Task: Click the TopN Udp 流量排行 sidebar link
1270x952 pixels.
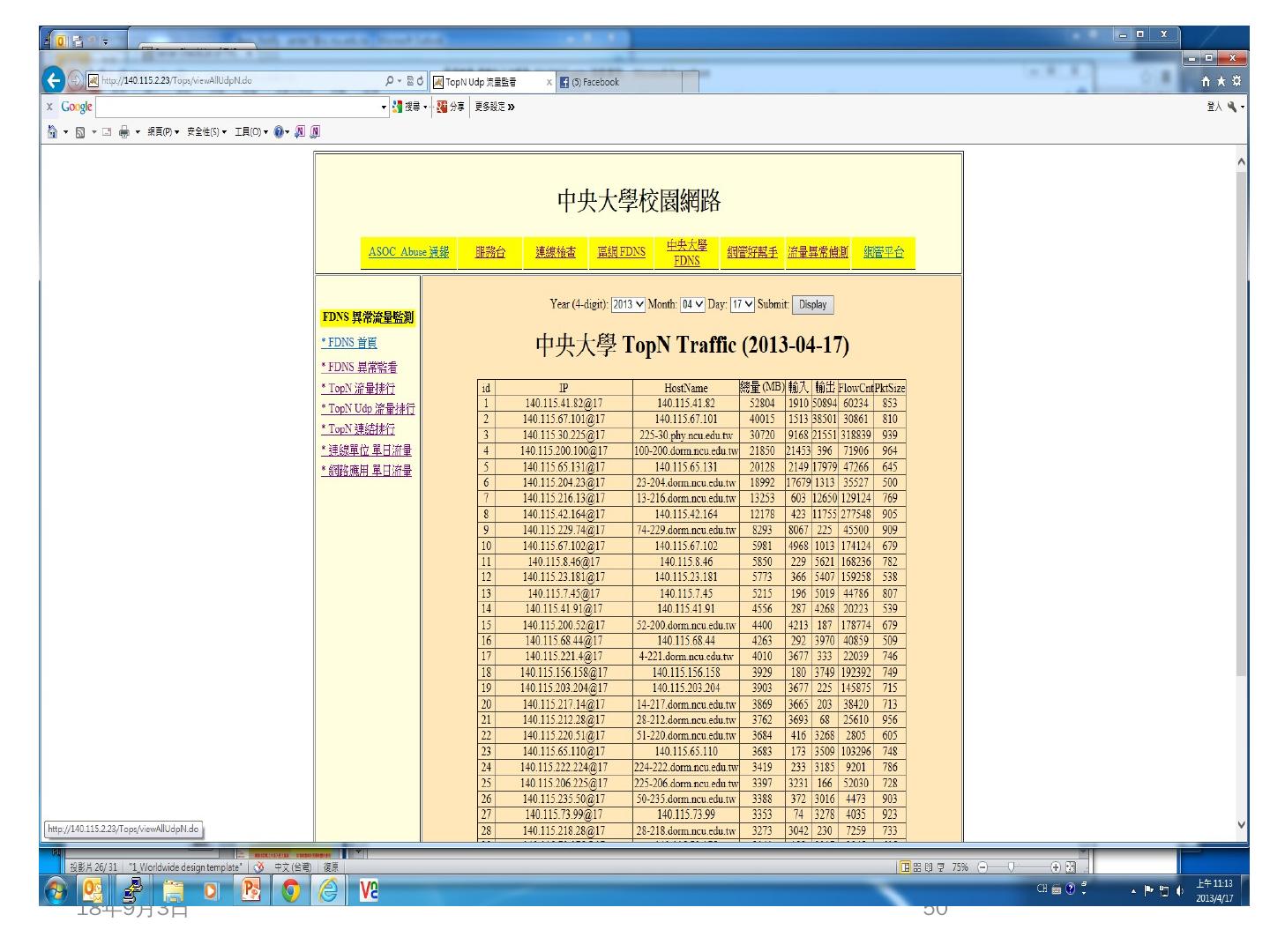Action: click(368, 409)
